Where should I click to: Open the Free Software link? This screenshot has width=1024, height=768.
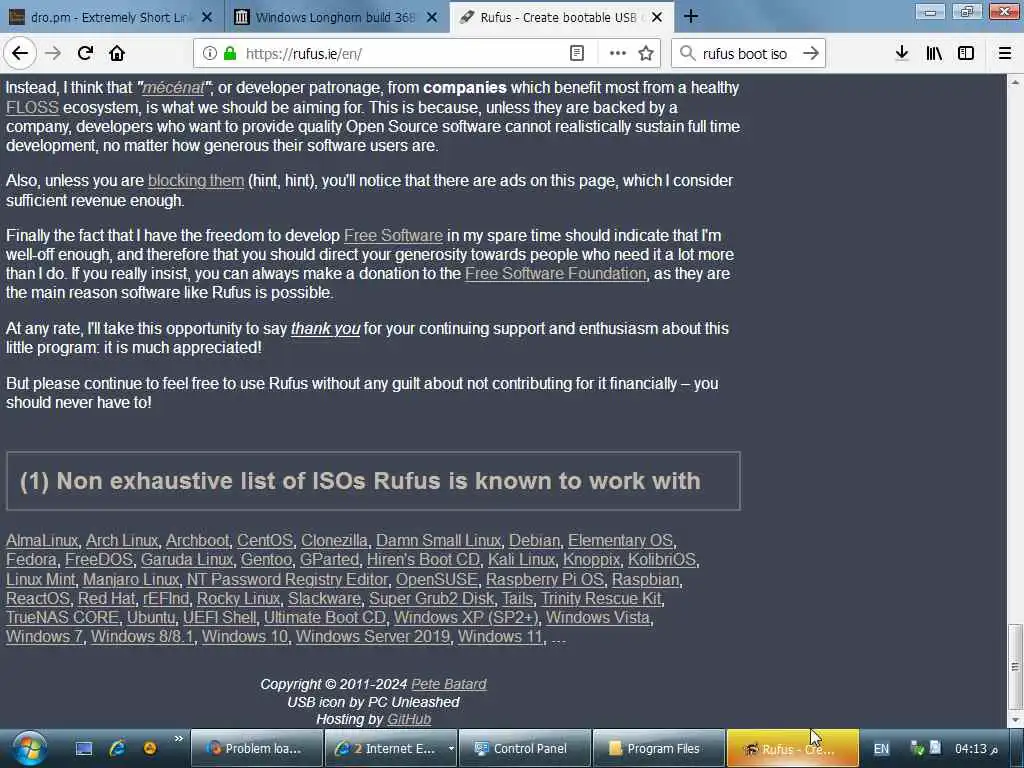[x=393, y=236]
